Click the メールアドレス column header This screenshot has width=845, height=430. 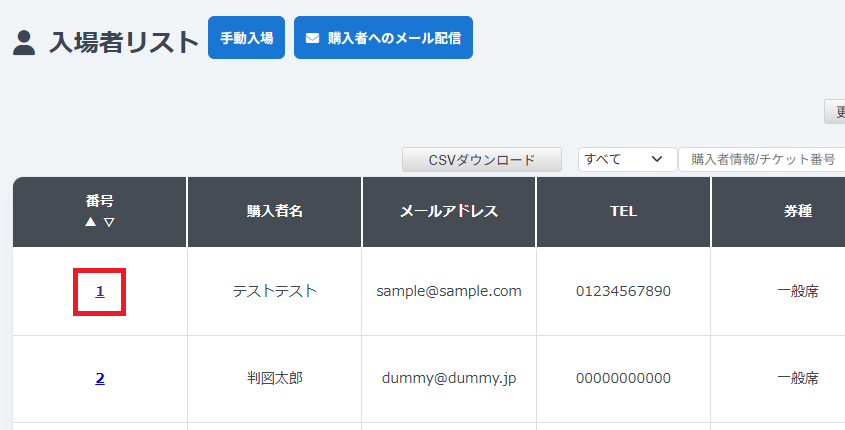(449, 212)
